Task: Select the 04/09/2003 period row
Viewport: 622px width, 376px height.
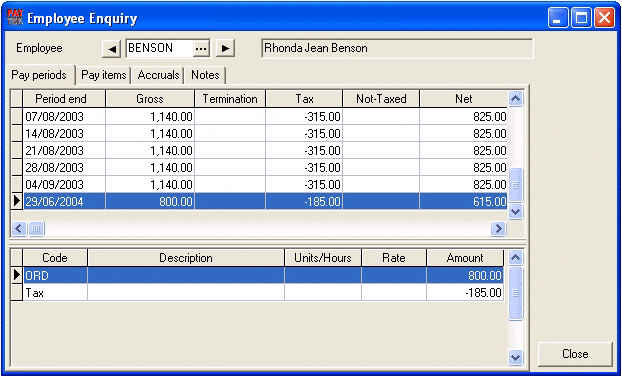Action: [259, 185]
